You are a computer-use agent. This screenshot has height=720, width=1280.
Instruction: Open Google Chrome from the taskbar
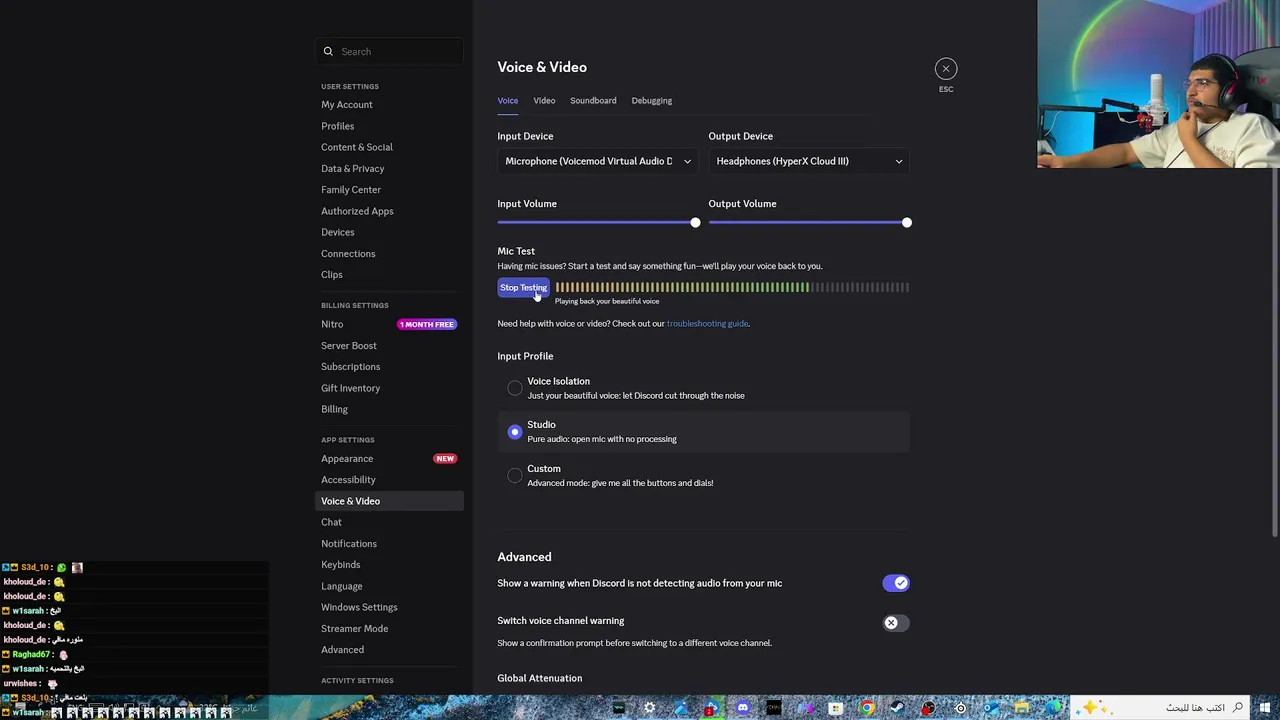pyautogui.click(x=867, y=708)
